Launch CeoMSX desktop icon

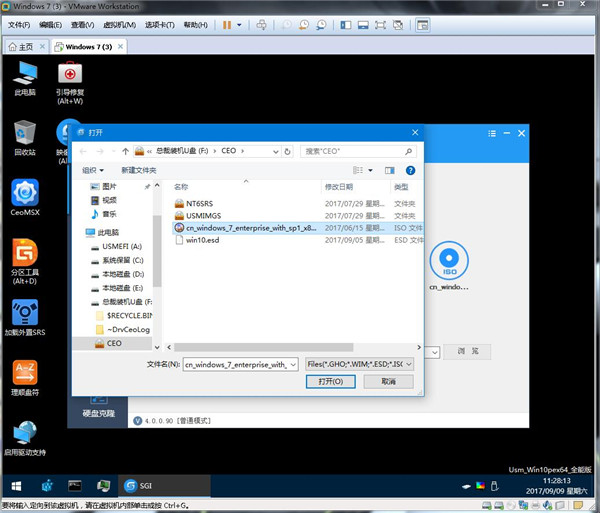[x=25, y=198]
